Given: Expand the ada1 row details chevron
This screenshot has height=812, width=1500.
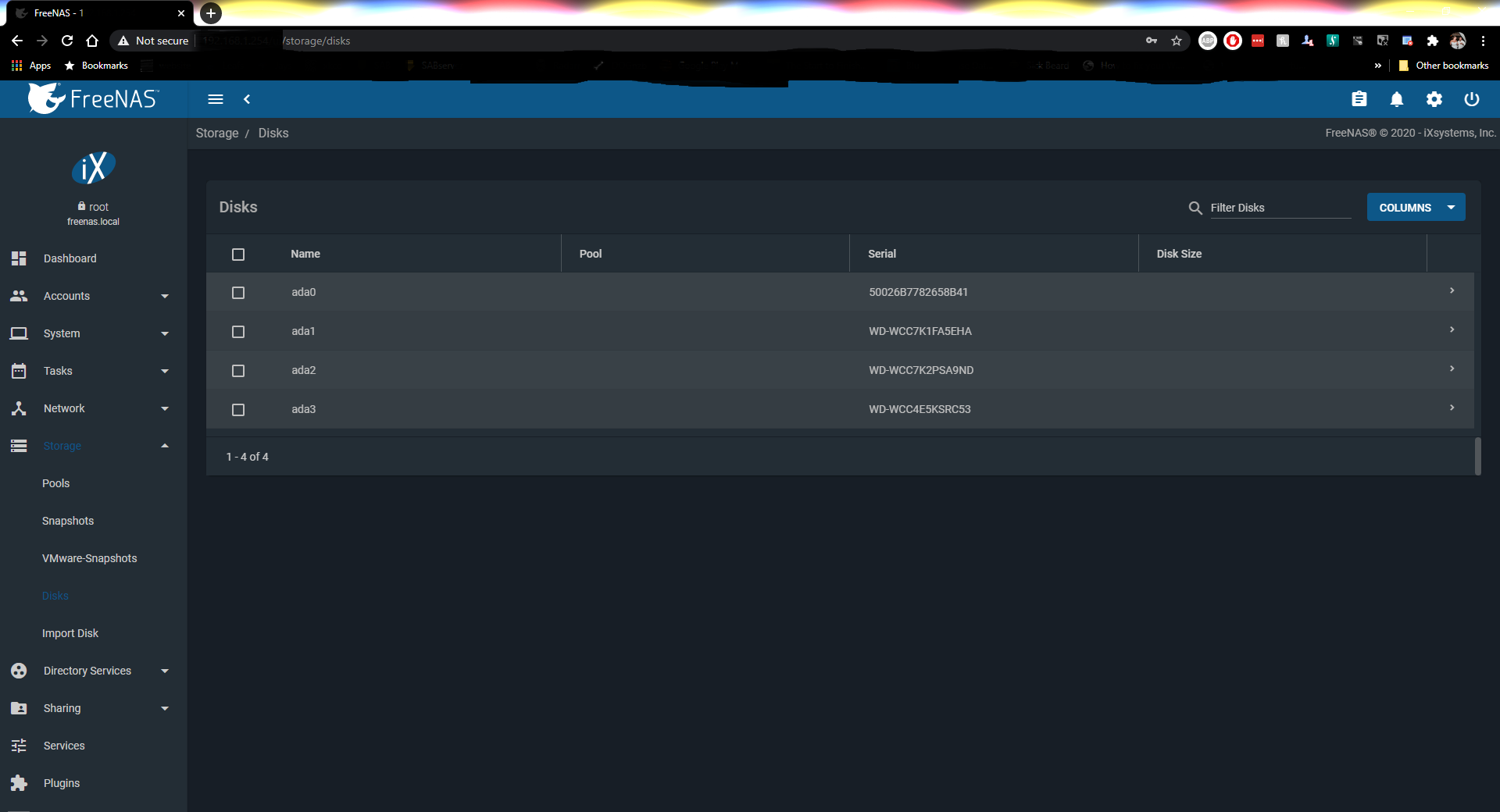Looking at the screenshot, I should point(1452,329).
